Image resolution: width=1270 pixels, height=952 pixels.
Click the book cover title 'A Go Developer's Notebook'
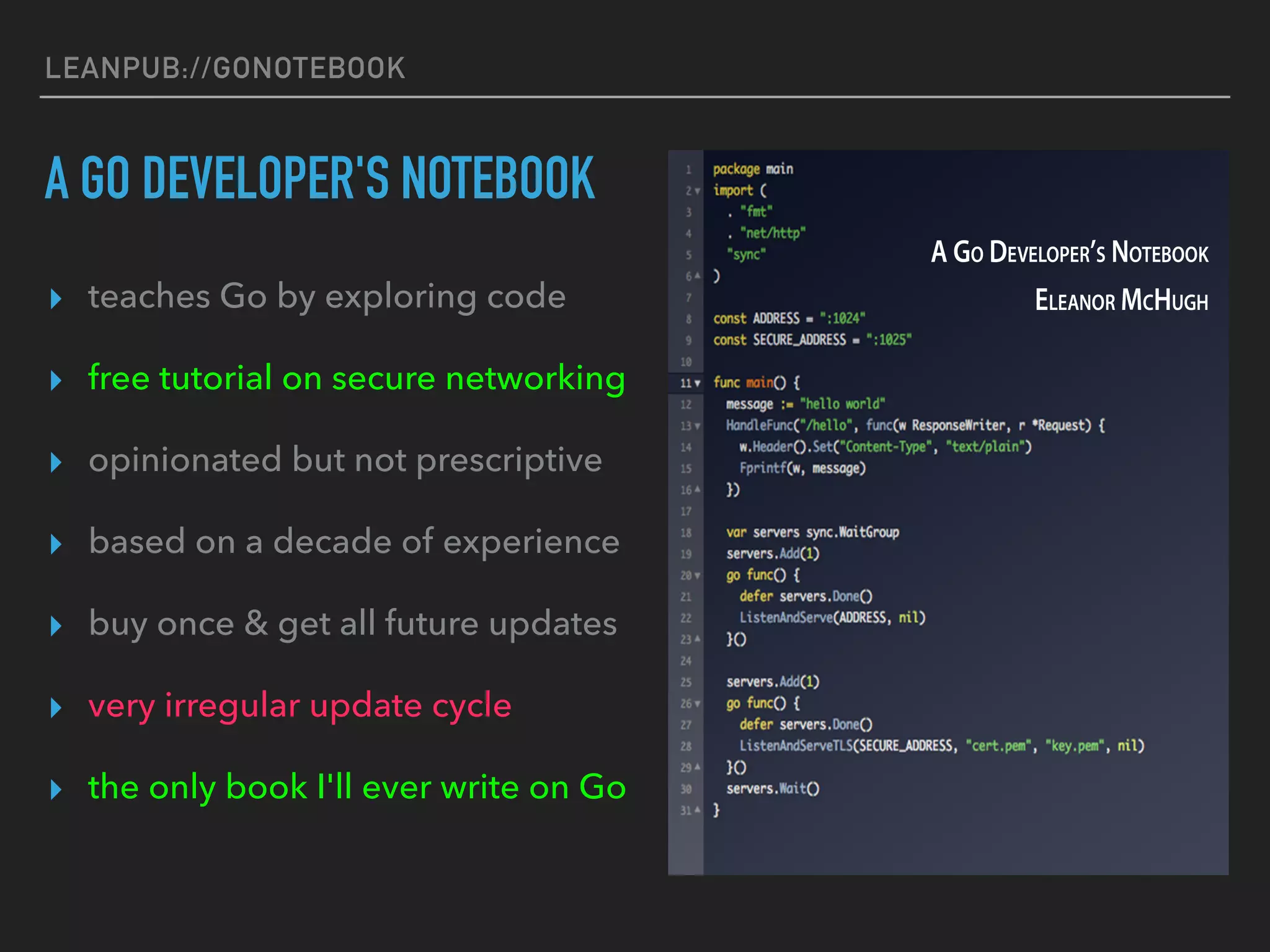coord(1070,252)
